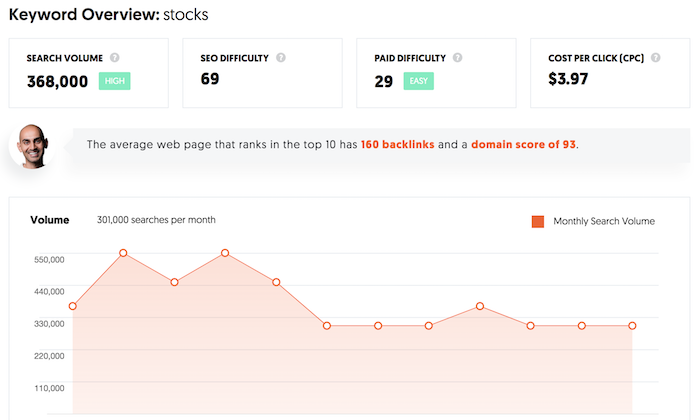Viewport: 700px width, 420px height.
Task: Toggle the Monthly Search Volume legend label
Action: click(x=604, y=221)
